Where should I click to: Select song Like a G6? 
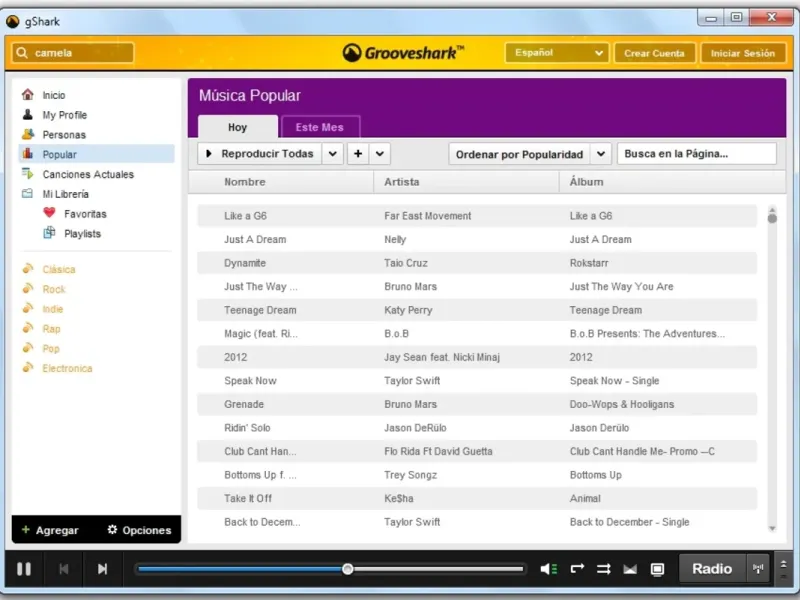pos(245,216)
